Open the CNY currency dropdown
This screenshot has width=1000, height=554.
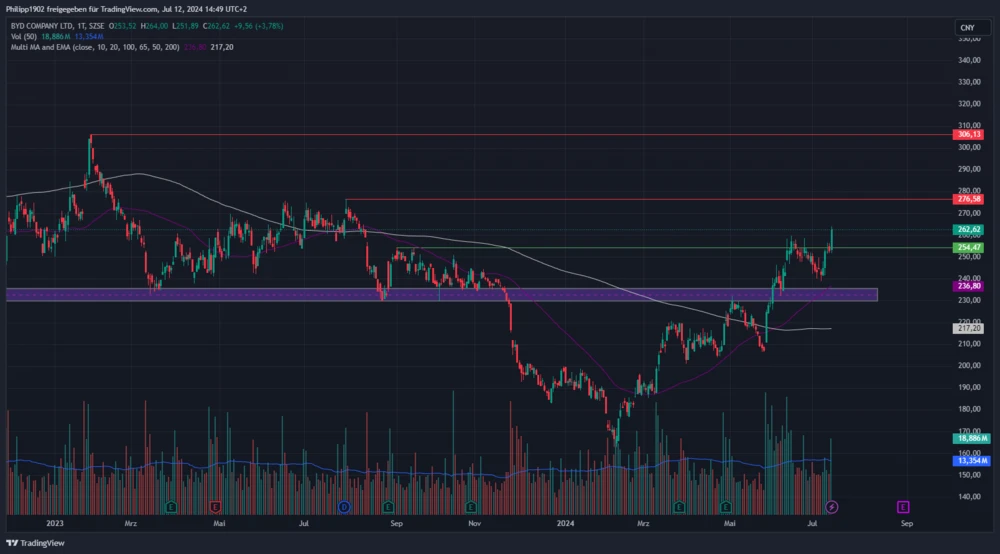click(966, 27)
